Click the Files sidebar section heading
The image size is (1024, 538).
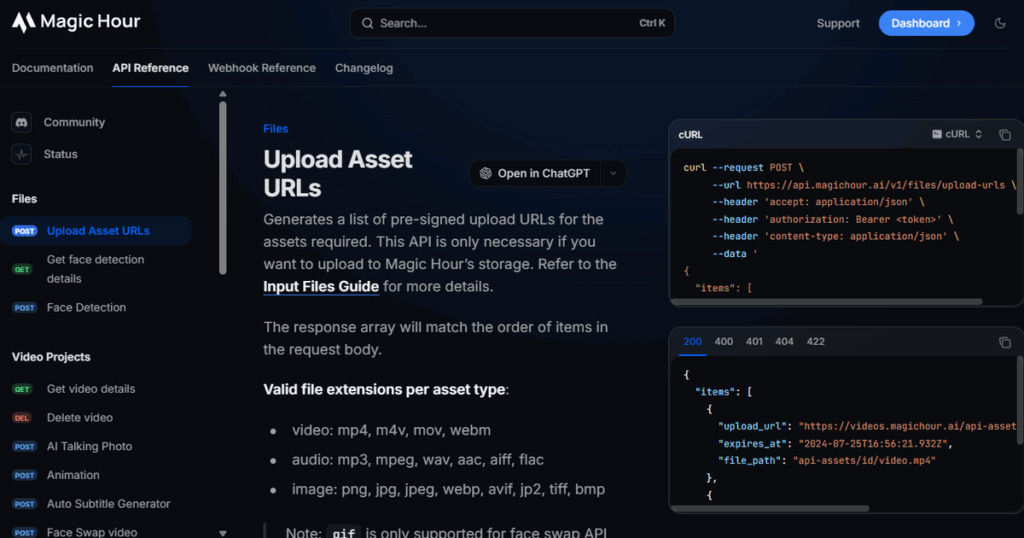pyautogui.click(x=24, y=199)
